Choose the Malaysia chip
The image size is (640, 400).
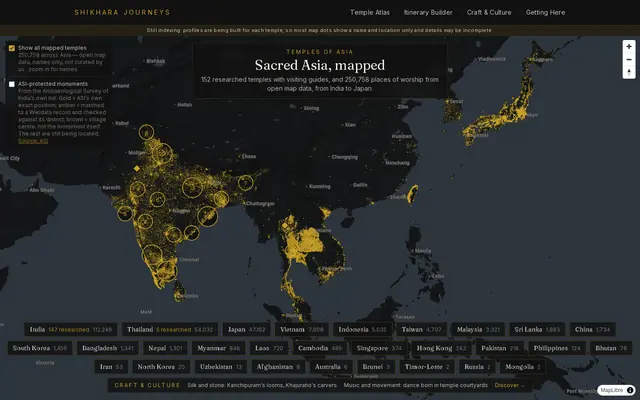478,329
